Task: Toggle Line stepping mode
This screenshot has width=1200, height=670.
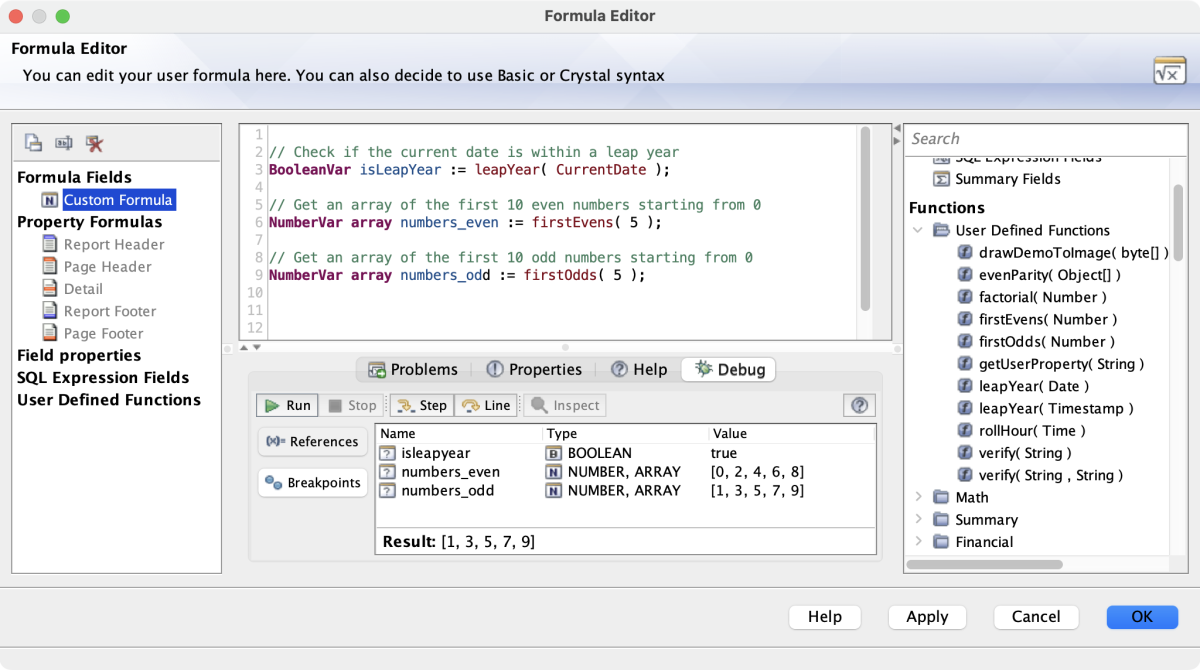Action: [486, 405]
